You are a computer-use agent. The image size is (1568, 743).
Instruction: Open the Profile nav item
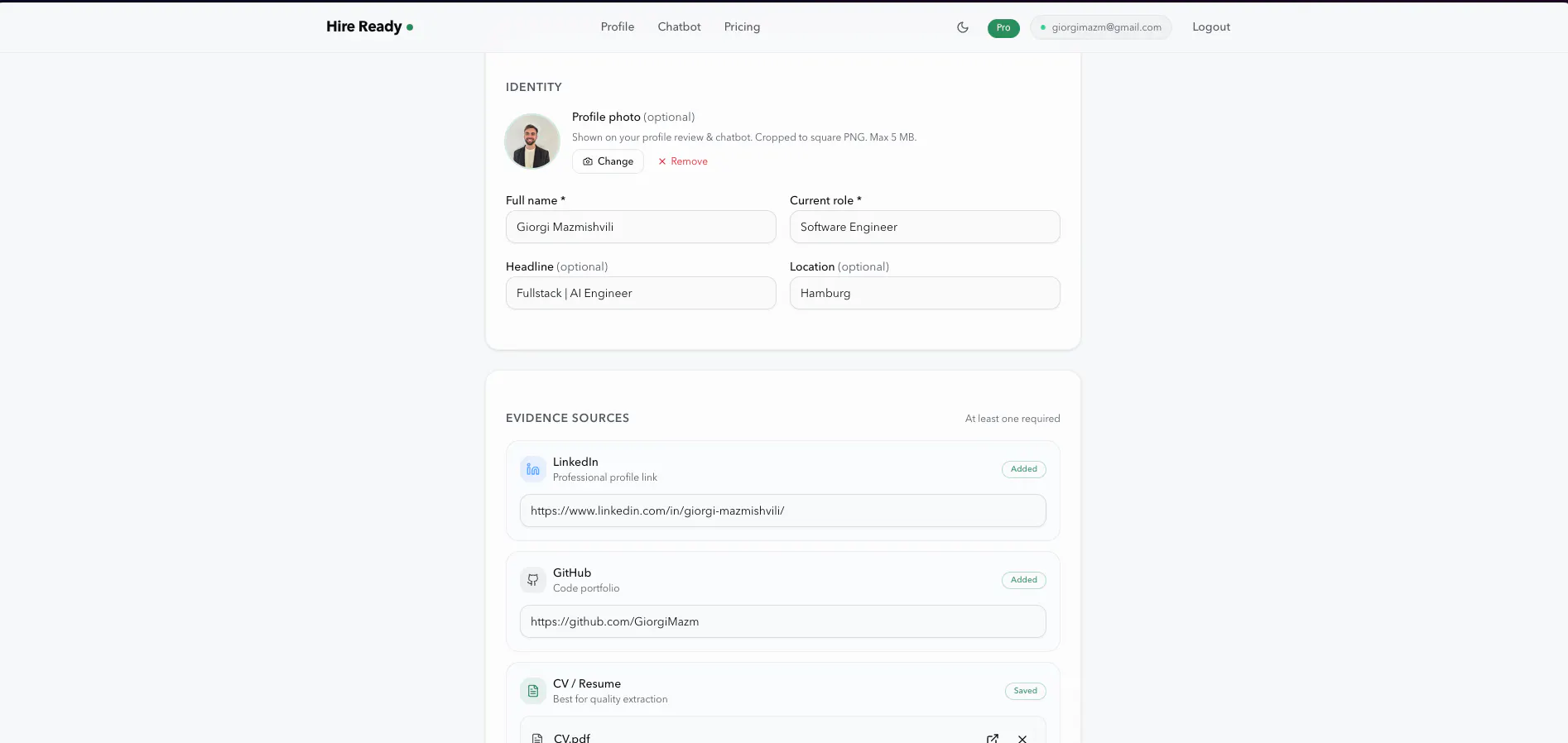[x=618, y=26]
